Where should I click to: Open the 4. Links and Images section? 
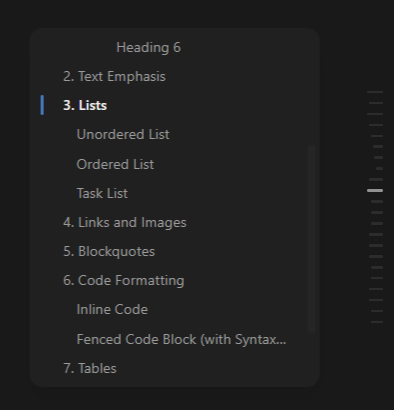coord(125,222)
